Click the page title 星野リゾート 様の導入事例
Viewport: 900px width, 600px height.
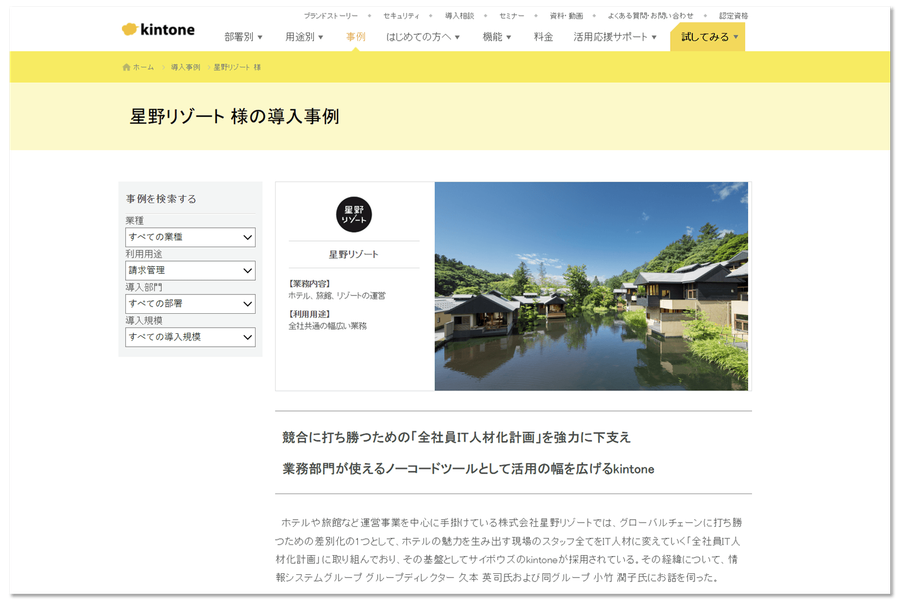234,117
